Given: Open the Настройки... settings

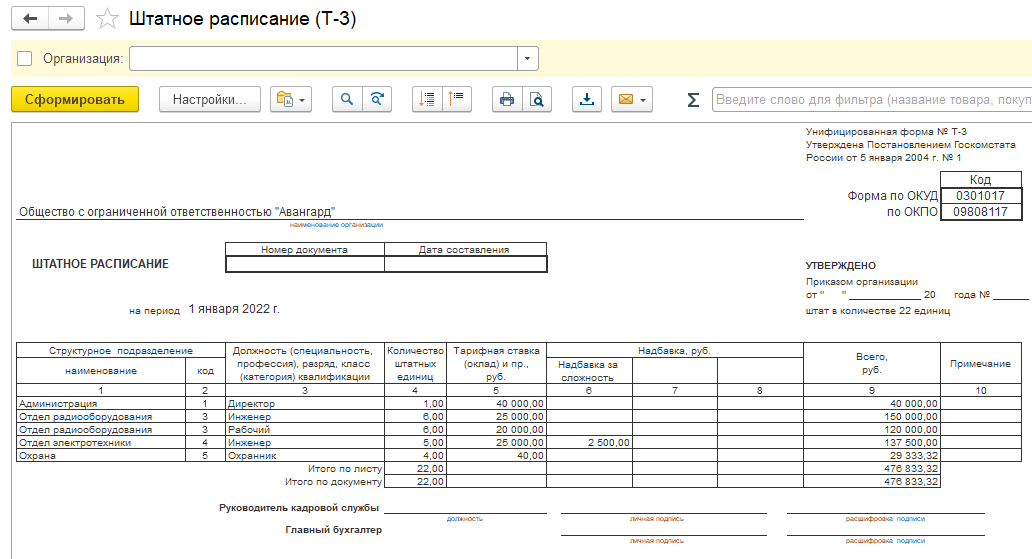Looking at the screenshot, I should [x=210, y=99].
